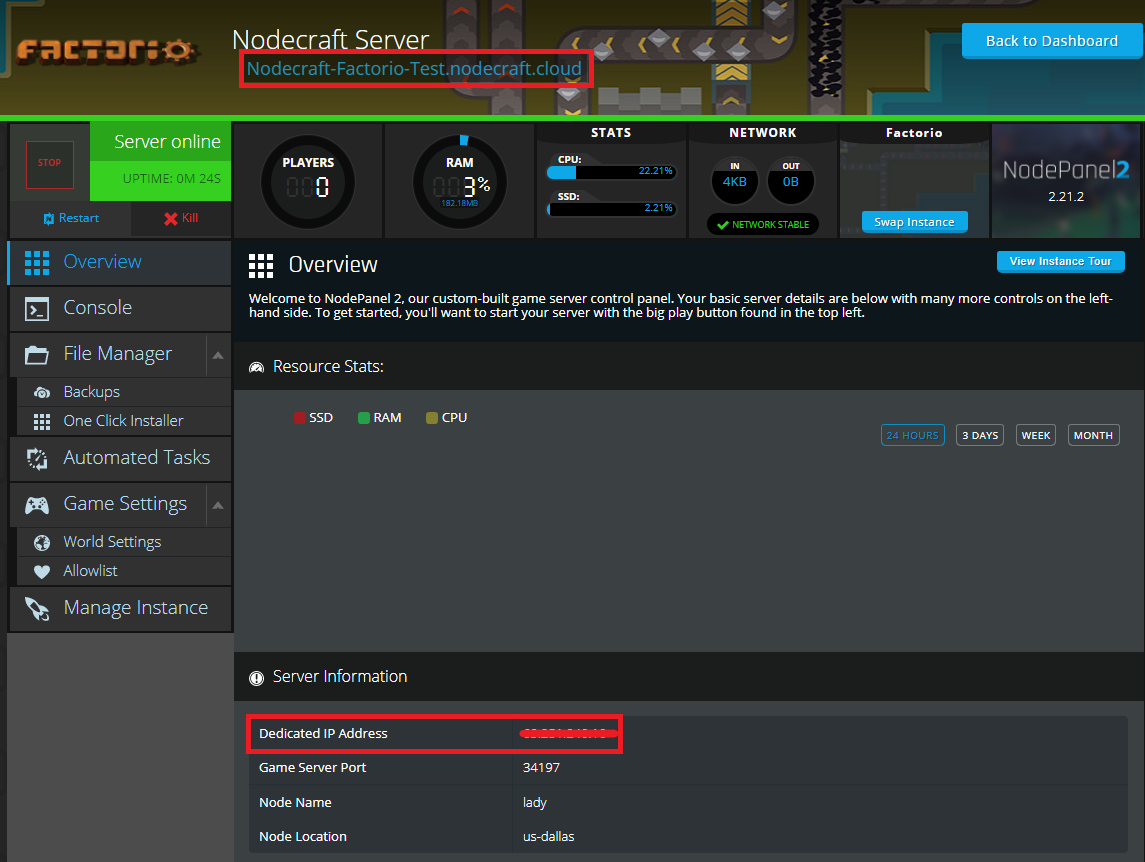Click the World Settings globe icon
The height and width of the screenshot is (862, 1145).
(40, 541)
